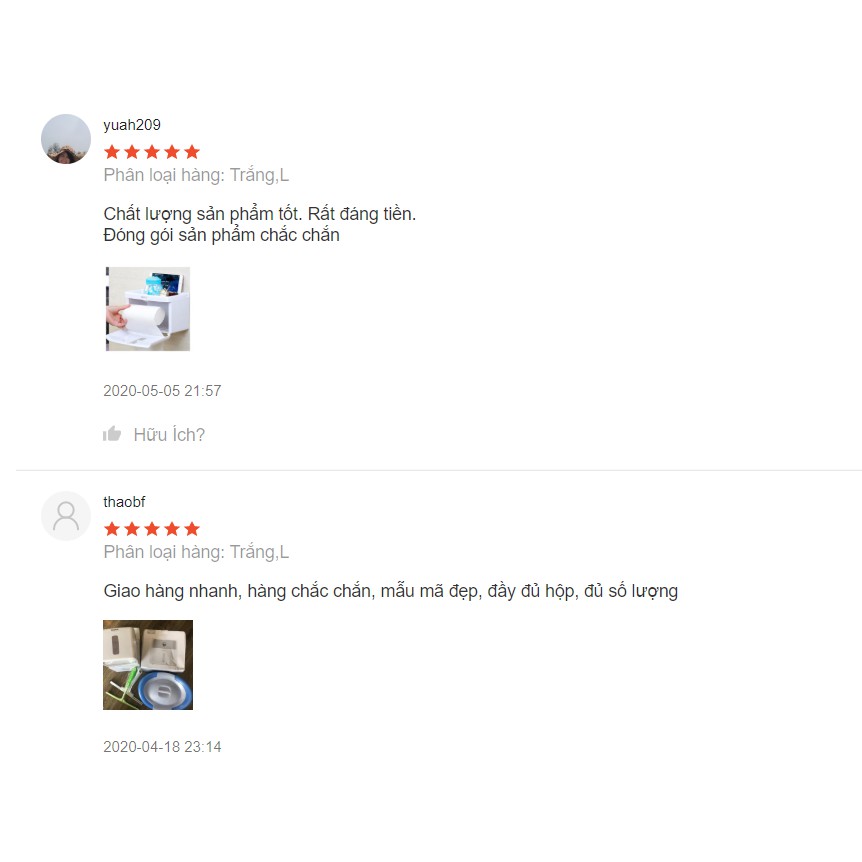Screen dimensions: 862x862
Task: Click the first star of yuah209's rating
Action: coord(112,152)
